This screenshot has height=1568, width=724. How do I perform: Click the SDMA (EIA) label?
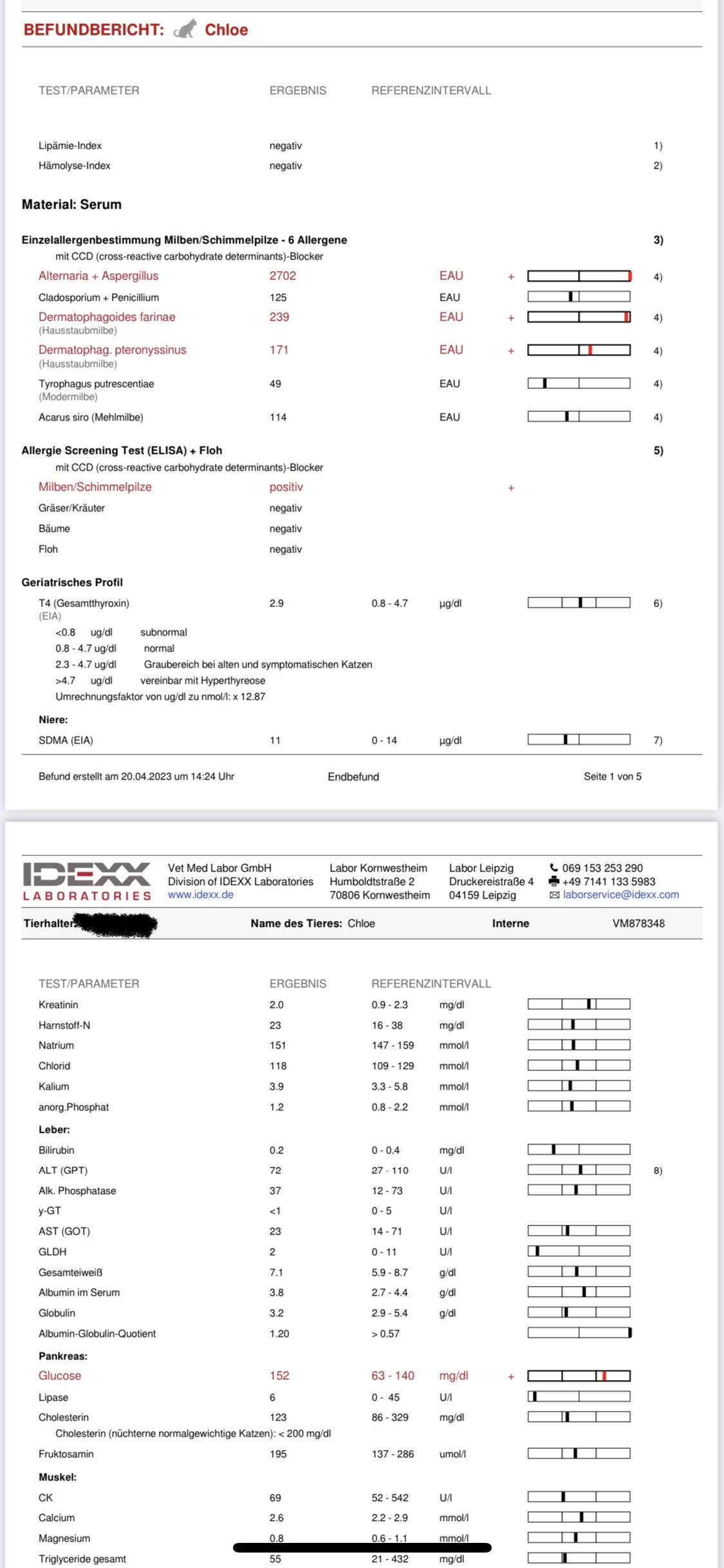tap(66, 740)
